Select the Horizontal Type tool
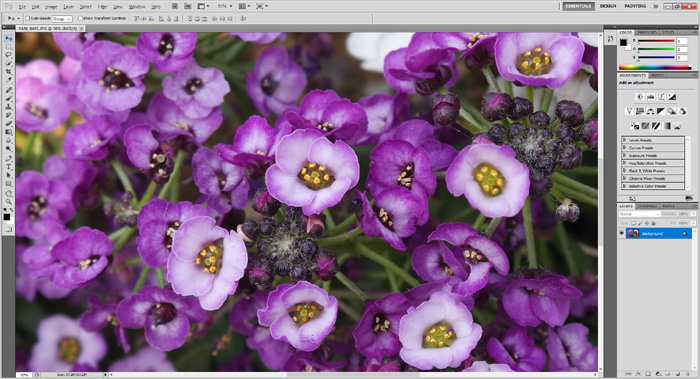 (x=8, y=167)
